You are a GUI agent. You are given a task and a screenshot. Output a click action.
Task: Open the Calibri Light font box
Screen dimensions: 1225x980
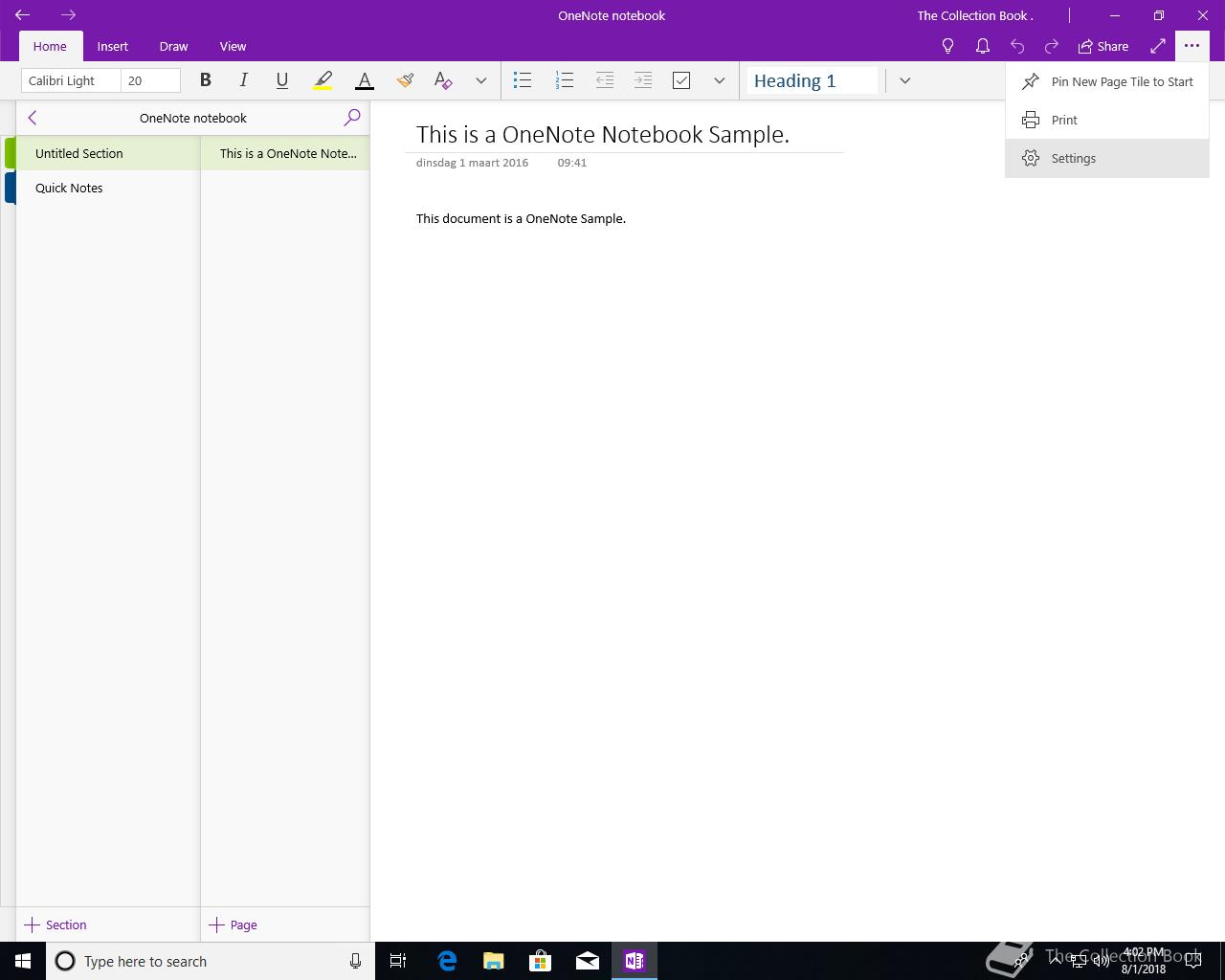tap(71, 80)
